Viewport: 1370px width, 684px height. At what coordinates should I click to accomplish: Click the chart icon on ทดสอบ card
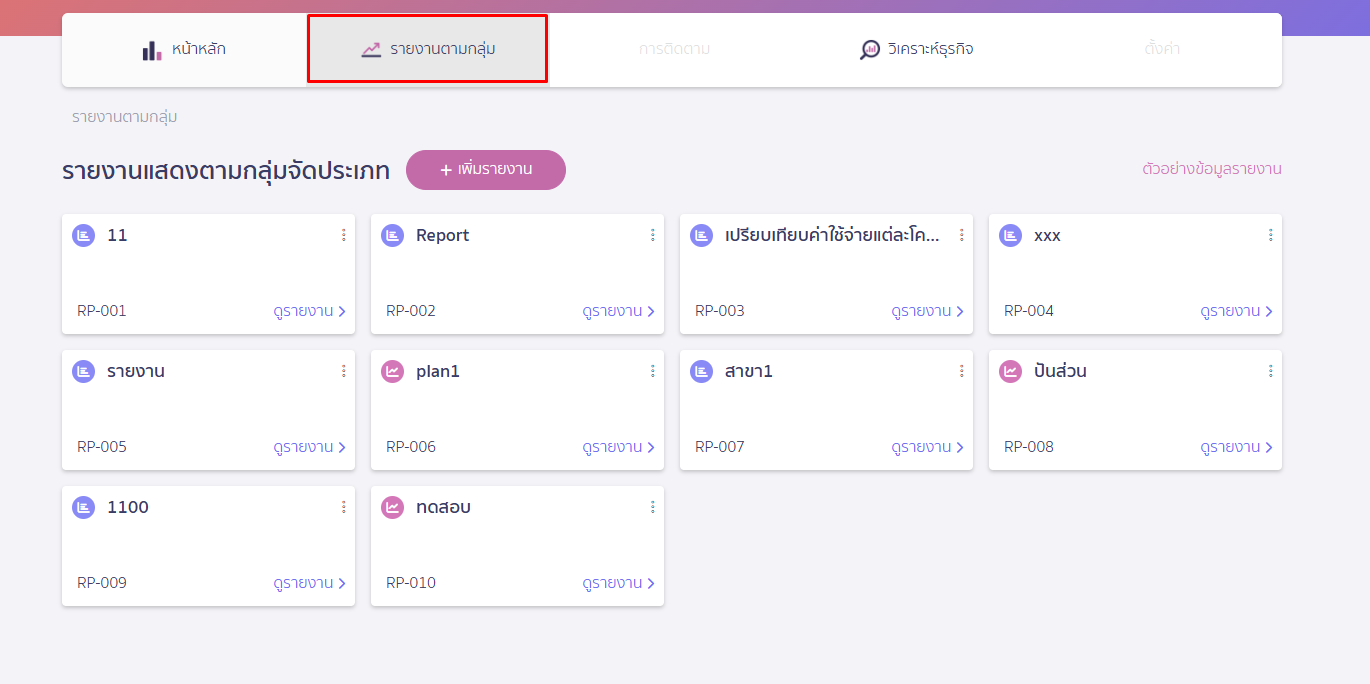[392, 507]
